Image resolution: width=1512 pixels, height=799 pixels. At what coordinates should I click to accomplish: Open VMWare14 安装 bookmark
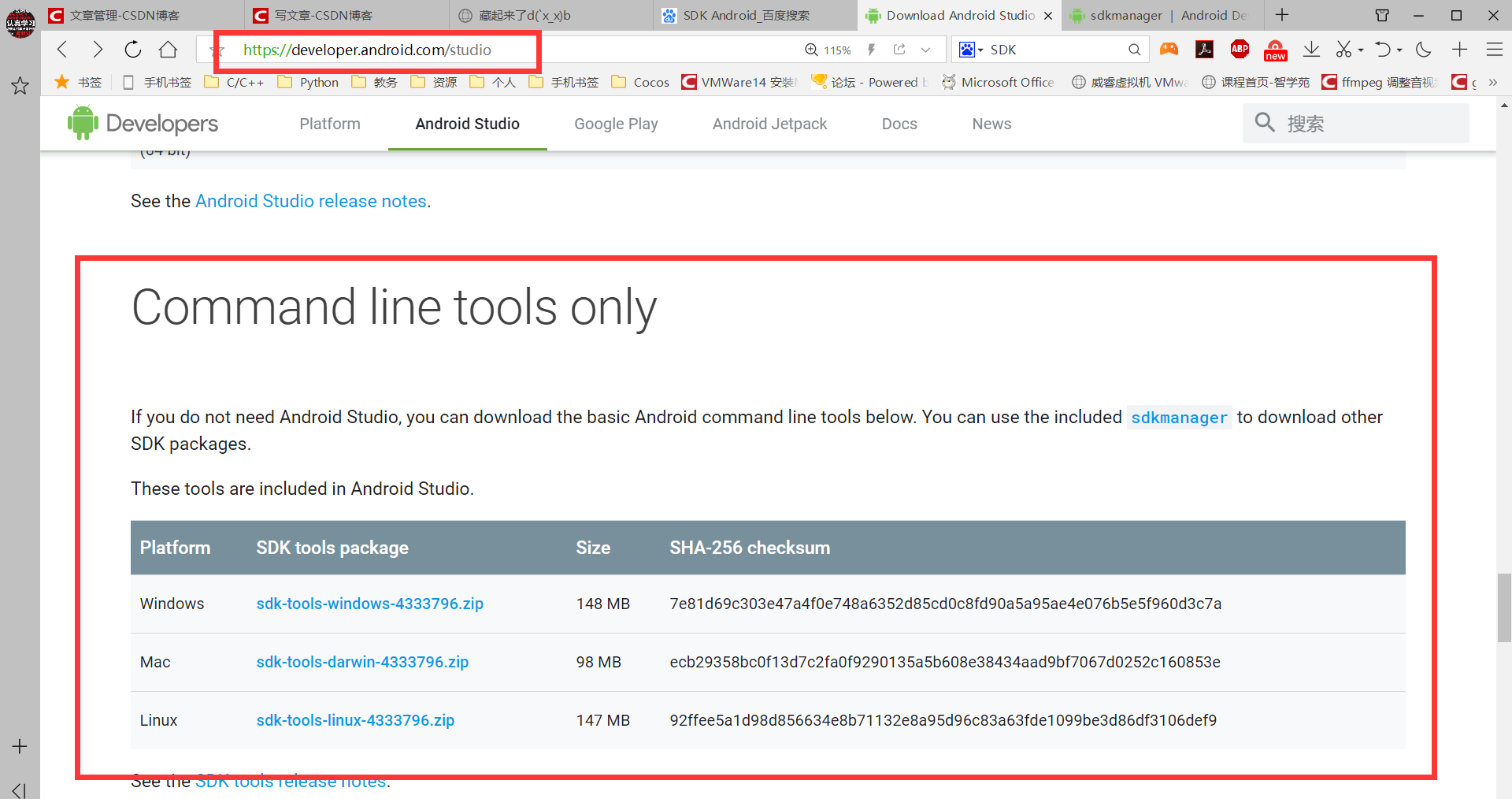click(x=739, y=82)
